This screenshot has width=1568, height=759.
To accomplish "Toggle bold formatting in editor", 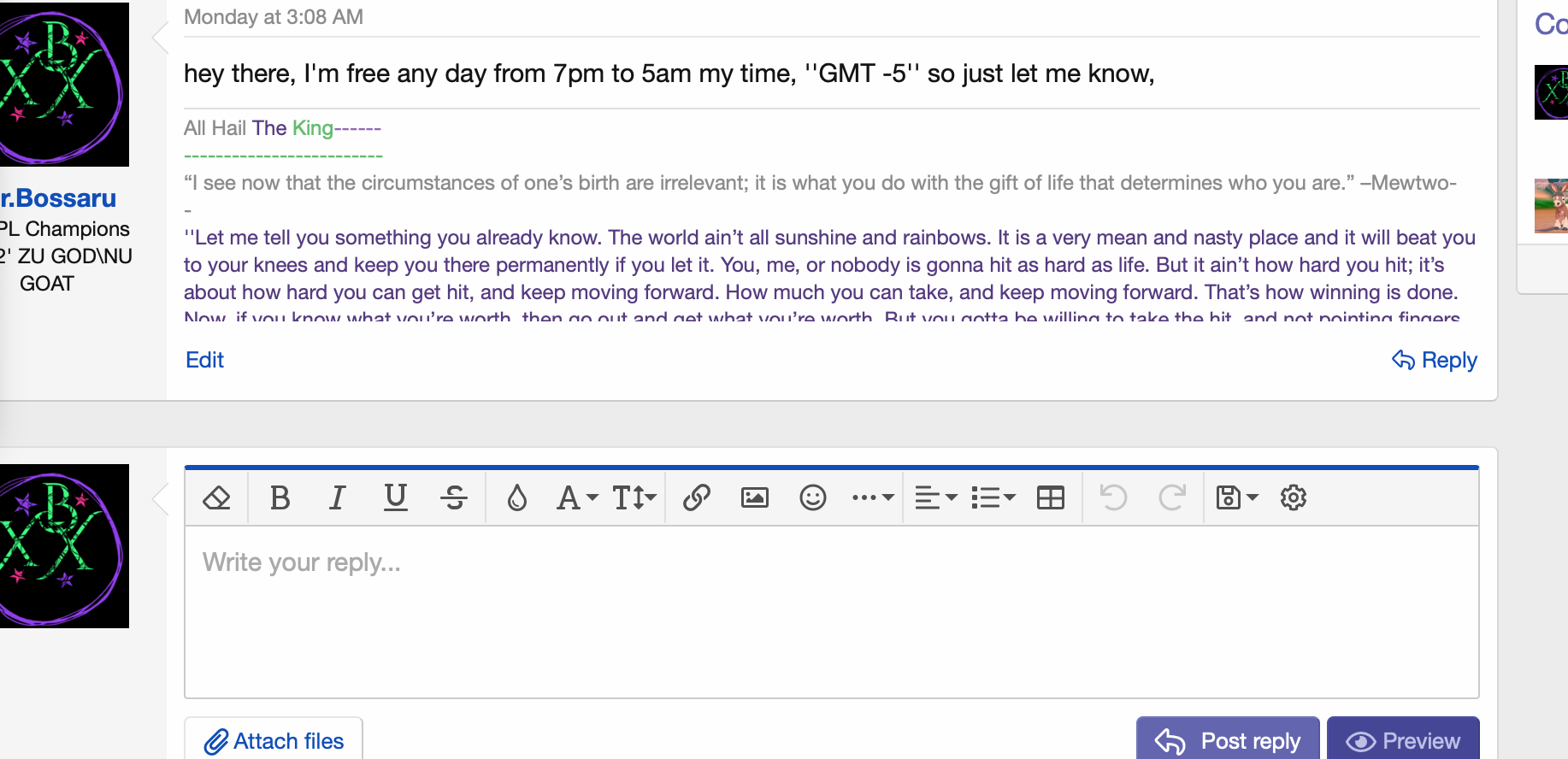I will (280, 497).
